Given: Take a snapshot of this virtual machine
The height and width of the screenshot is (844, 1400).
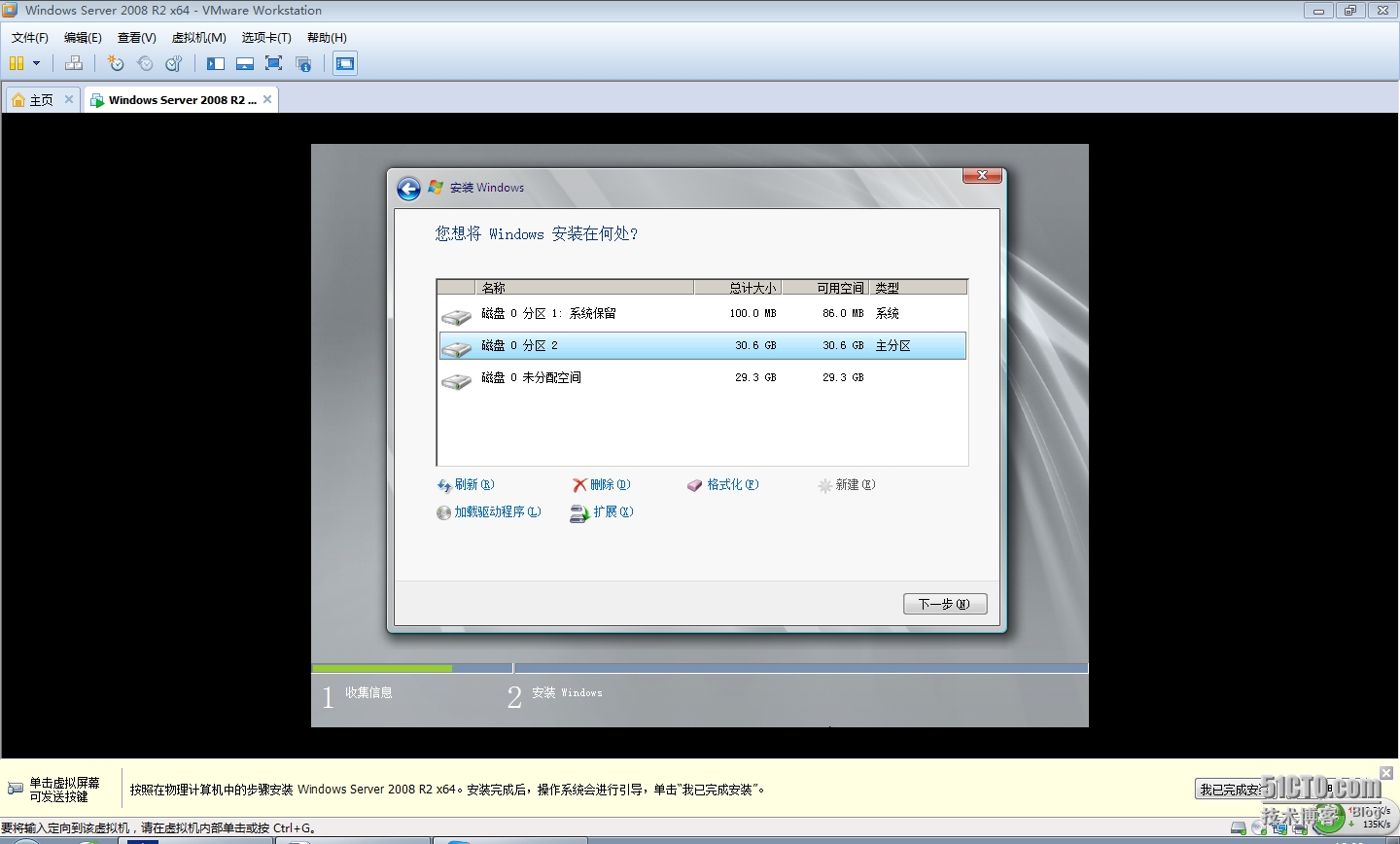Looking at the screenshot, I should (116, 63).
